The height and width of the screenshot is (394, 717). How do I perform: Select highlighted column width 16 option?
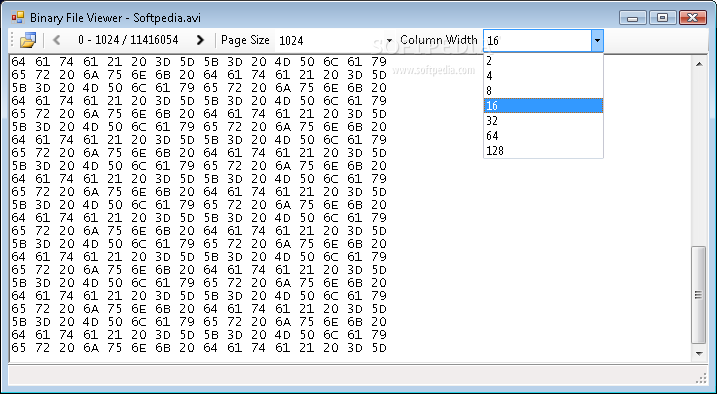(543, 106)
